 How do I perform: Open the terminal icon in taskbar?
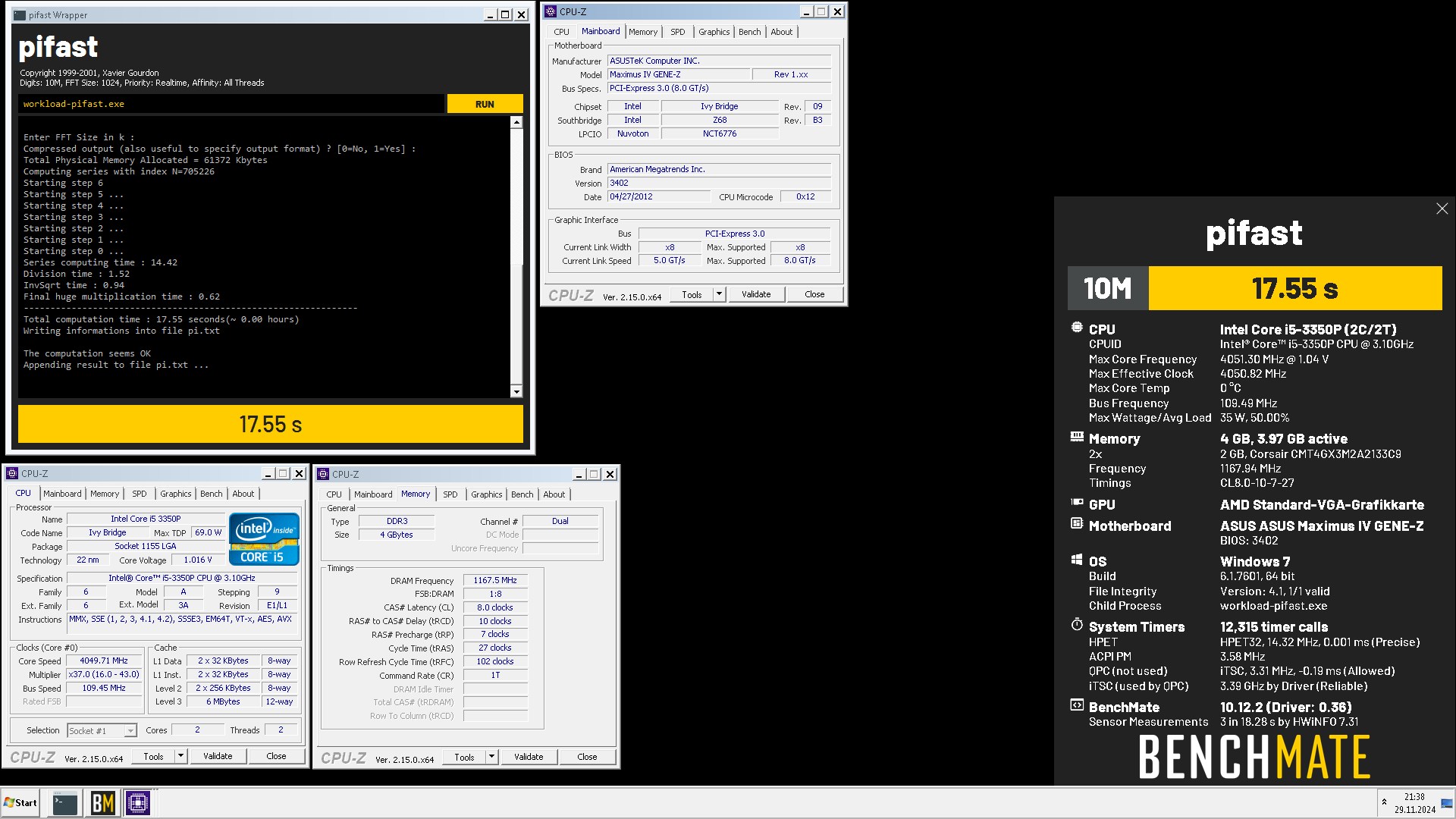tap(65, 803)
